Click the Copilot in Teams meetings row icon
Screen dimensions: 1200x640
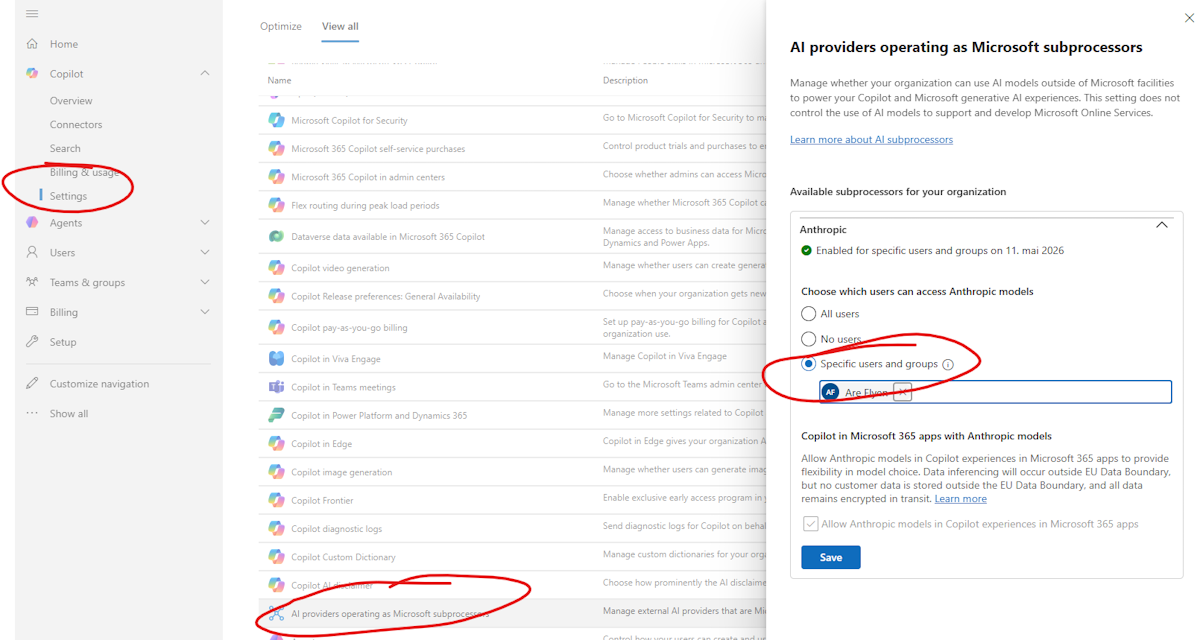[x=276, y=387]
